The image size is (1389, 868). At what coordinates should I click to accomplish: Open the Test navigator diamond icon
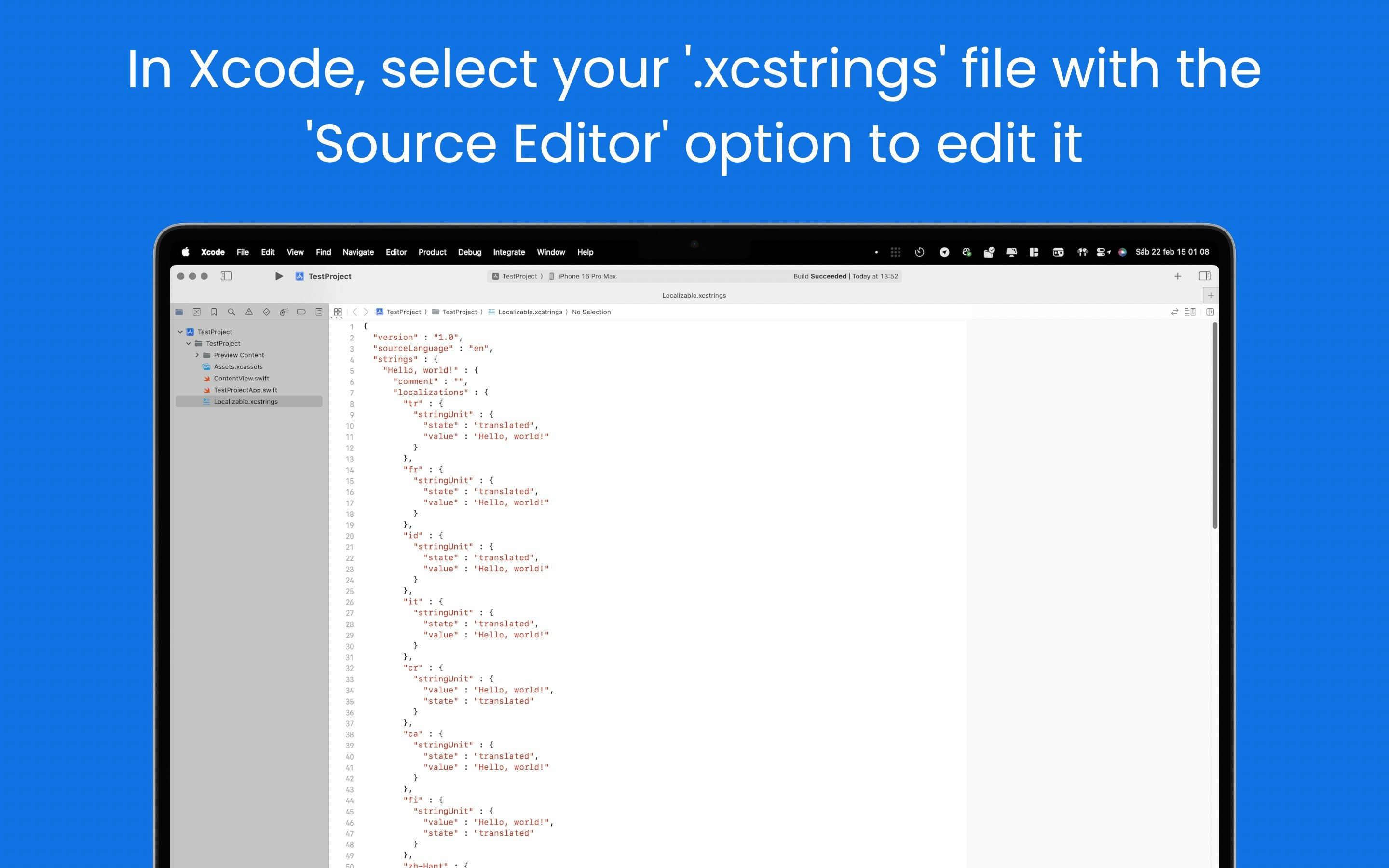266,312
